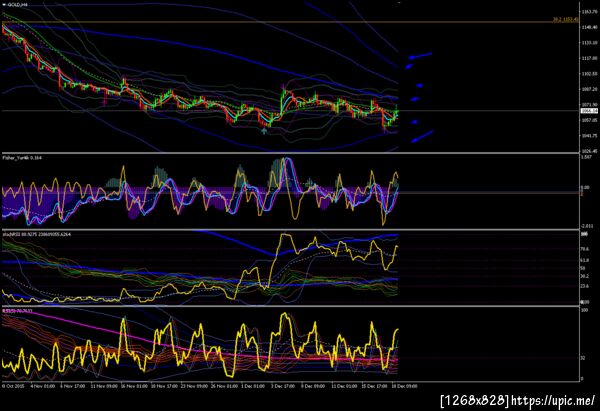This screenshot has width=600, height=411.
Task: Click the 3 Dec 17:00 time label
Action: point(283,386)
